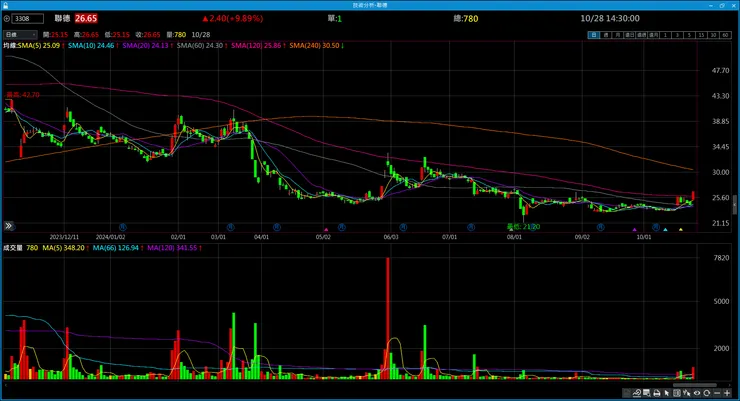
Task: Toggle the eye visibility icon in bottom toolbar
Action: [697, 393]
